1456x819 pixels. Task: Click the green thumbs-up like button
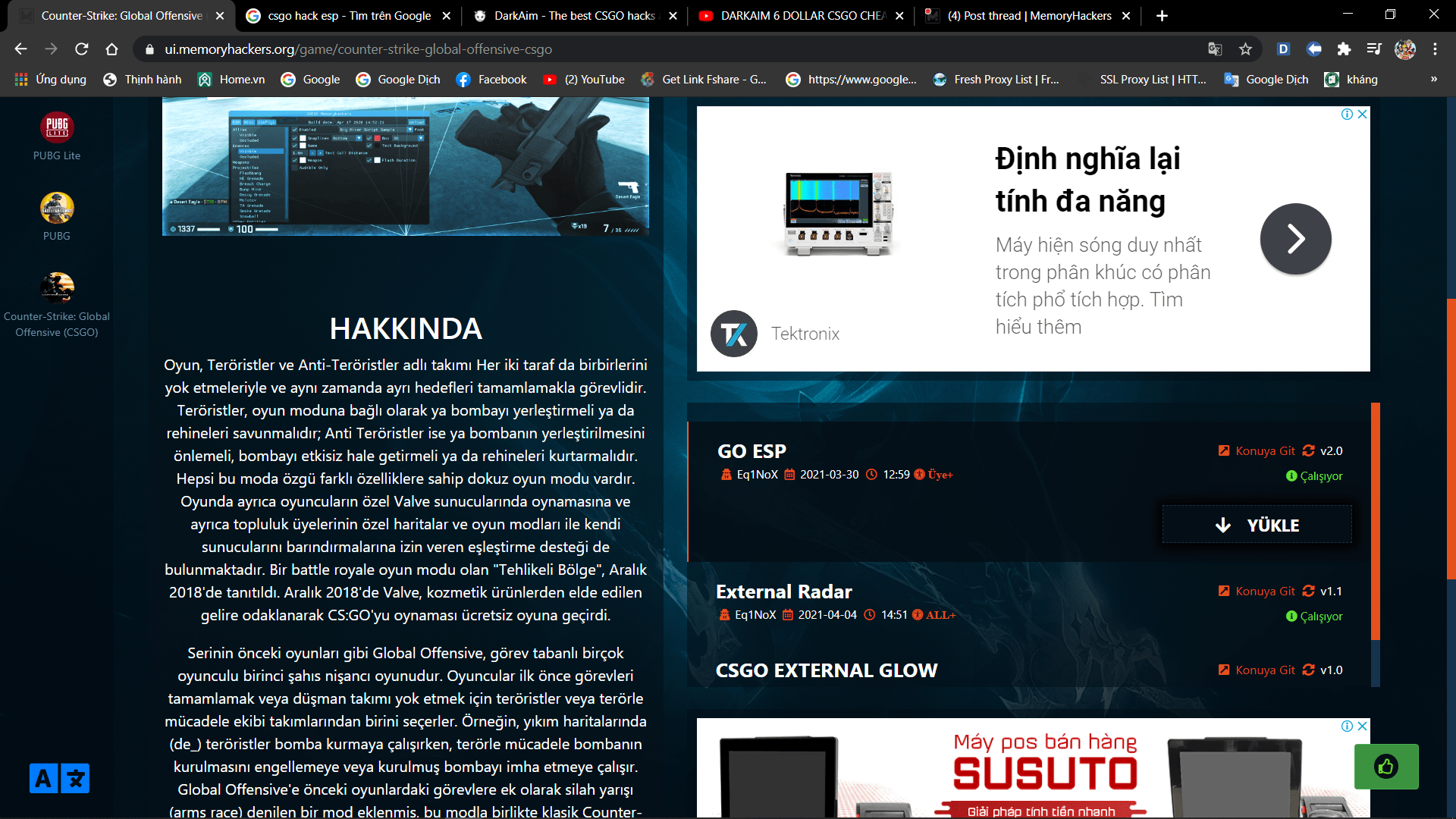[x=1386, y=767]
